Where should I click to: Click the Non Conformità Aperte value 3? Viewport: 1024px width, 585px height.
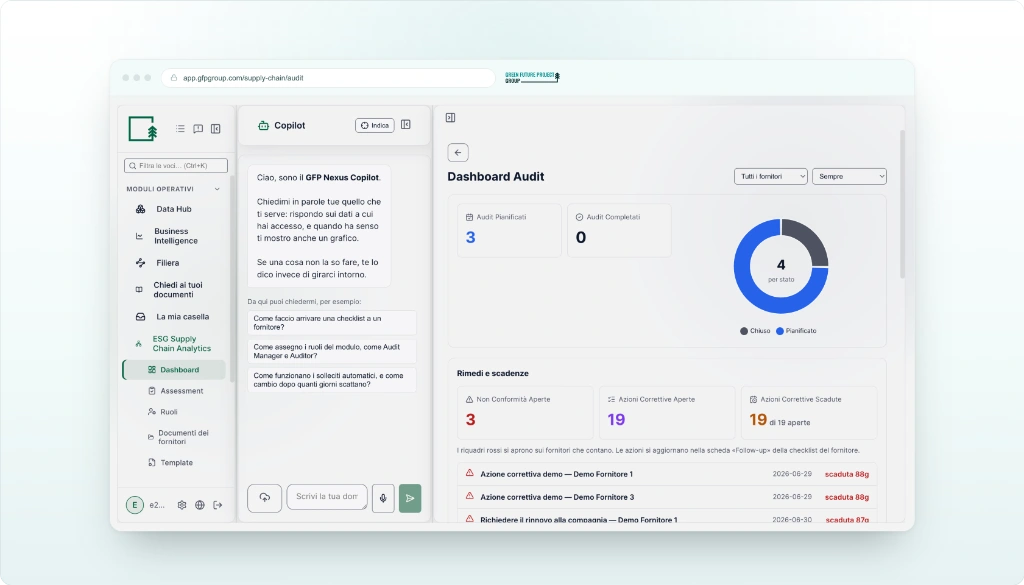[x=470, y=420]
